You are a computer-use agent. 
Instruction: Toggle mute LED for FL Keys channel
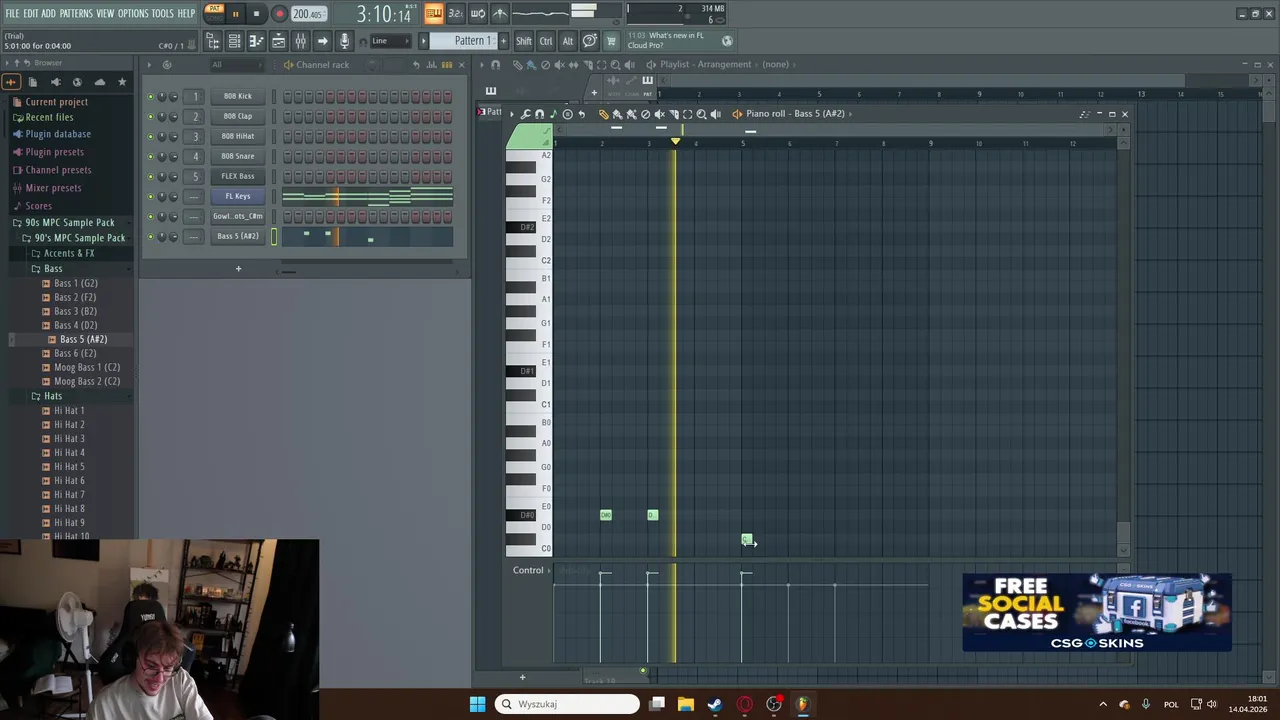tap(150, 197)
